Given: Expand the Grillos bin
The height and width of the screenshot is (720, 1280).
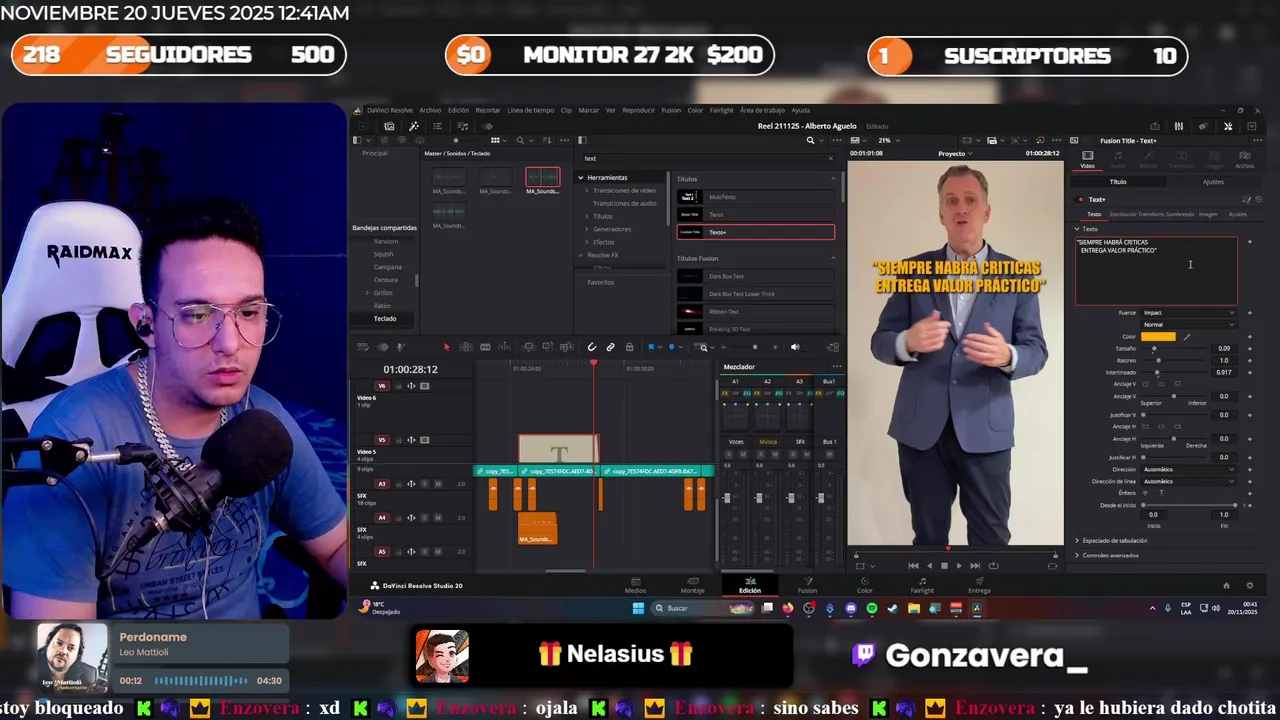Looking at the screenshot, I should coord(368,293).
